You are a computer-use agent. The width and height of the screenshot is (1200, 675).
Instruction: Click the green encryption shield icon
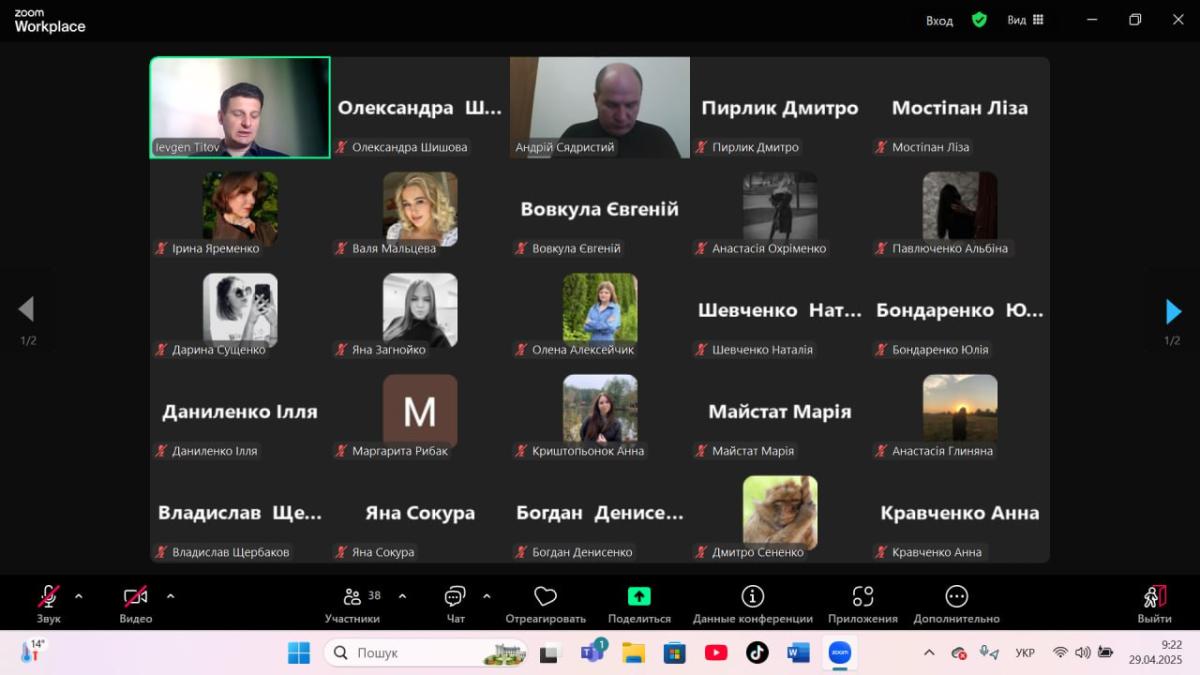click(x=979, y=20)
